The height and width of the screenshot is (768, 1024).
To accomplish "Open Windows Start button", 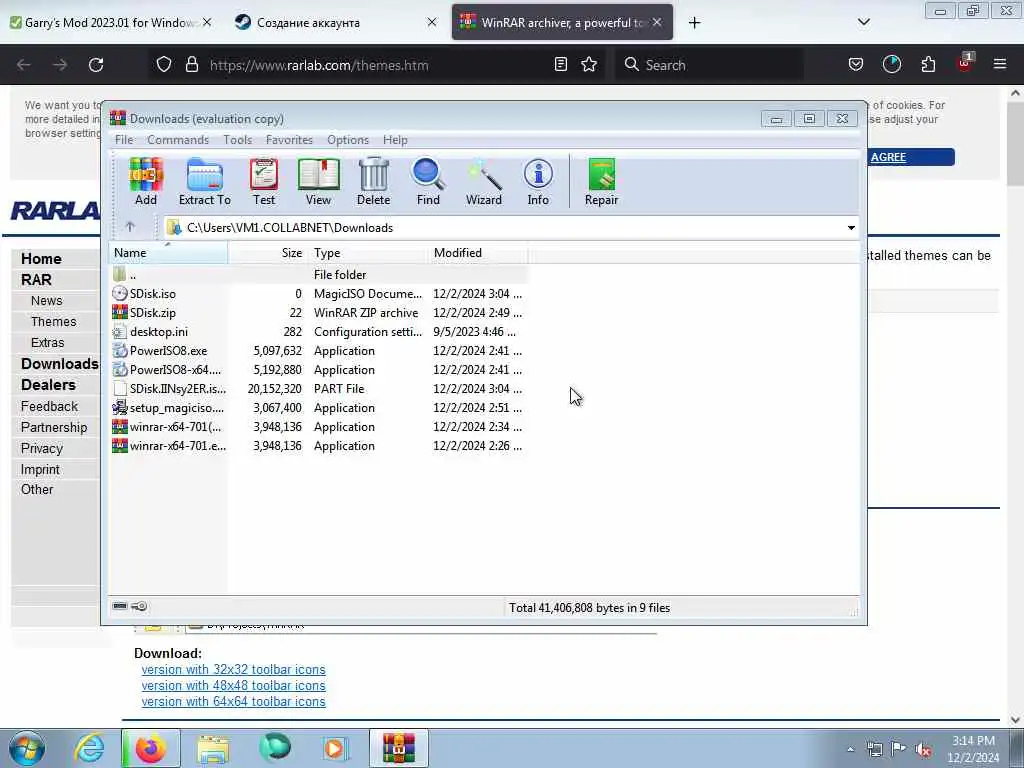I will click(27, 748).
